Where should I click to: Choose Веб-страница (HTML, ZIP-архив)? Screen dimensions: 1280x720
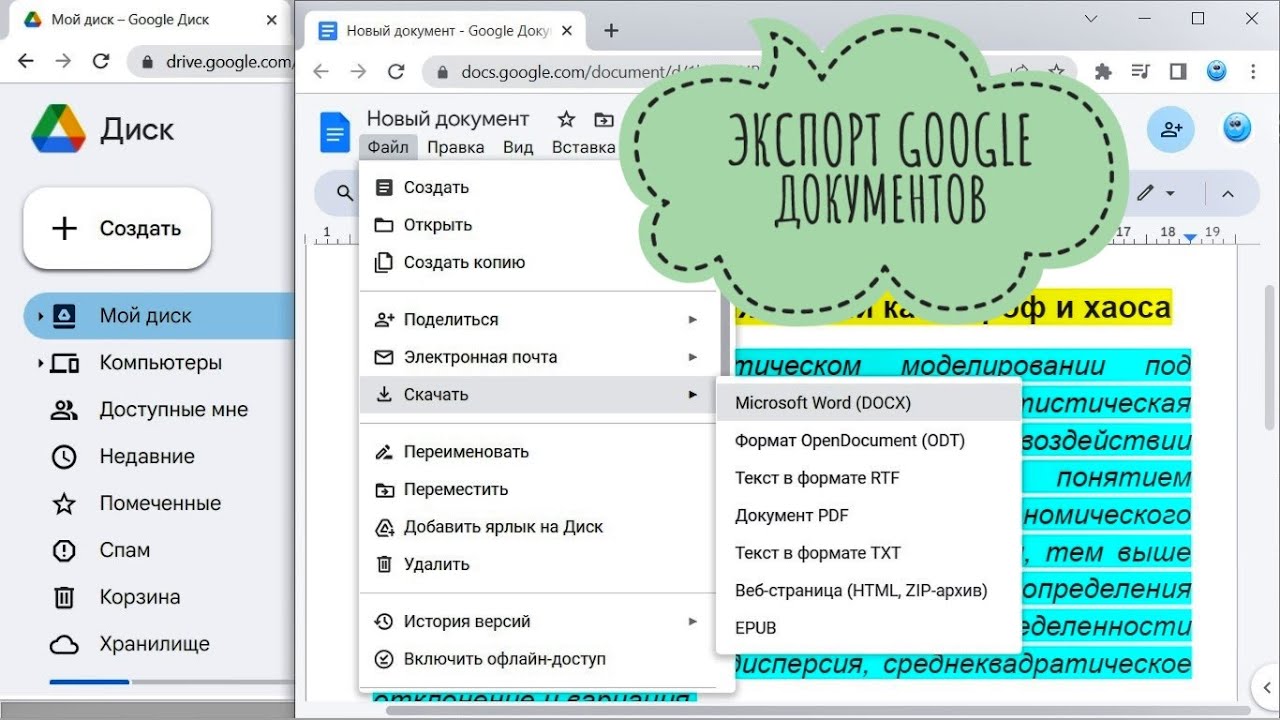[869, 590]
